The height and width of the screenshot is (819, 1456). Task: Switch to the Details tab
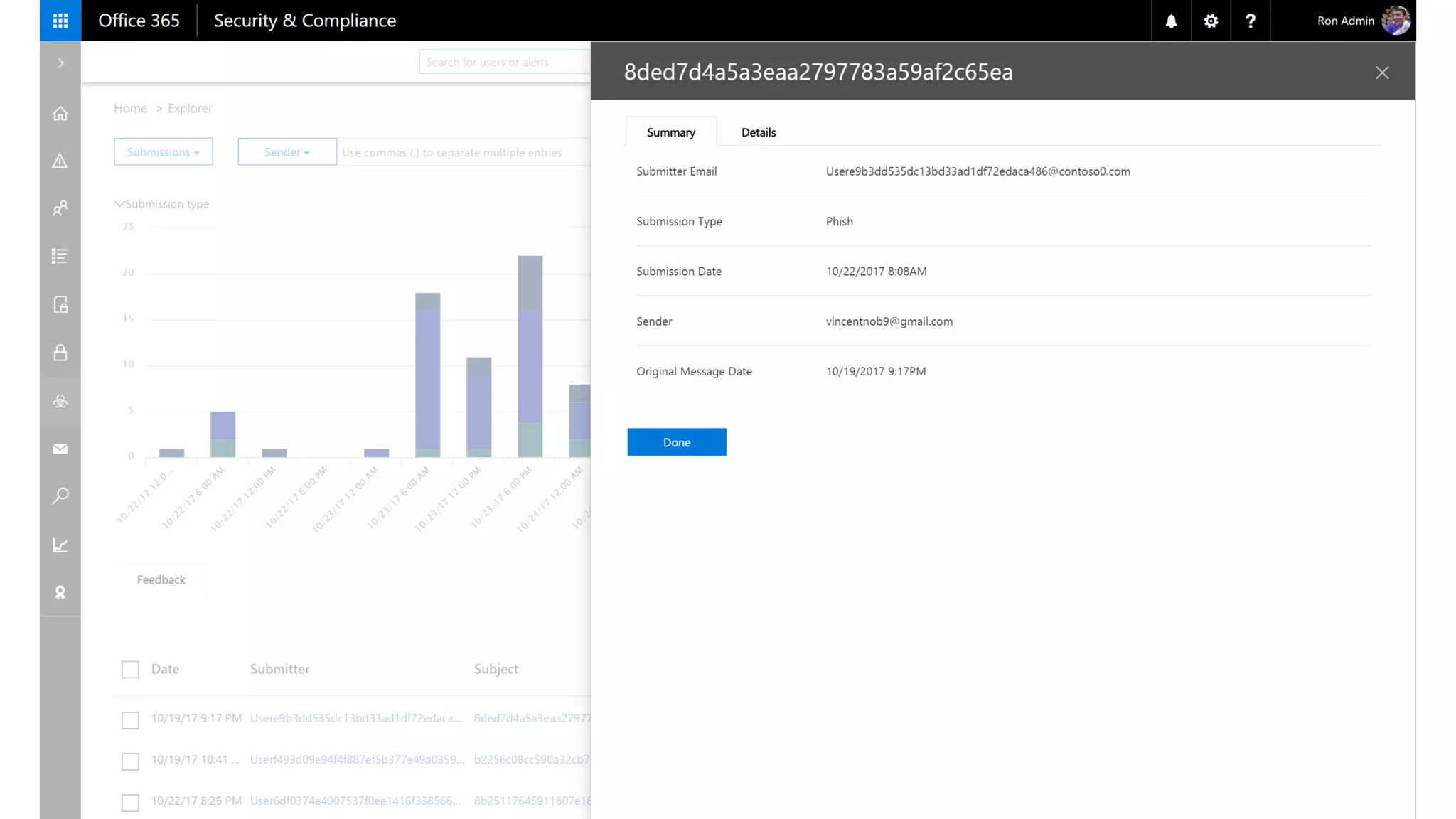(758, 132)
